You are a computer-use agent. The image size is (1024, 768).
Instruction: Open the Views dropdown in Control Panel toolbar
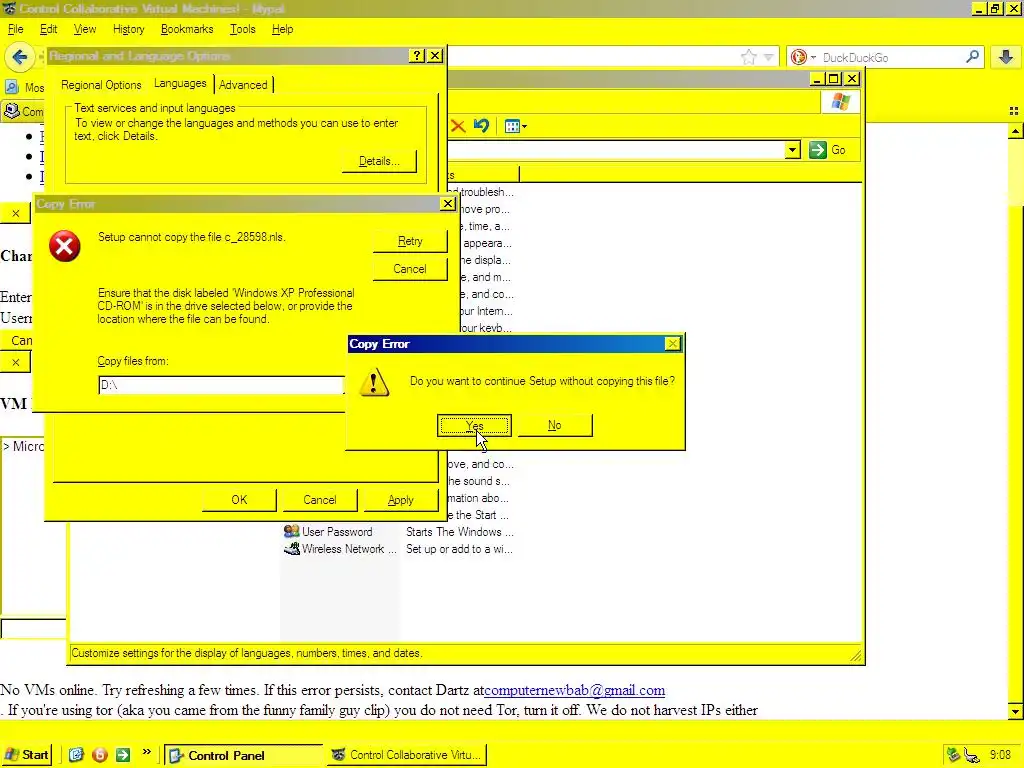tap(515, 126)
